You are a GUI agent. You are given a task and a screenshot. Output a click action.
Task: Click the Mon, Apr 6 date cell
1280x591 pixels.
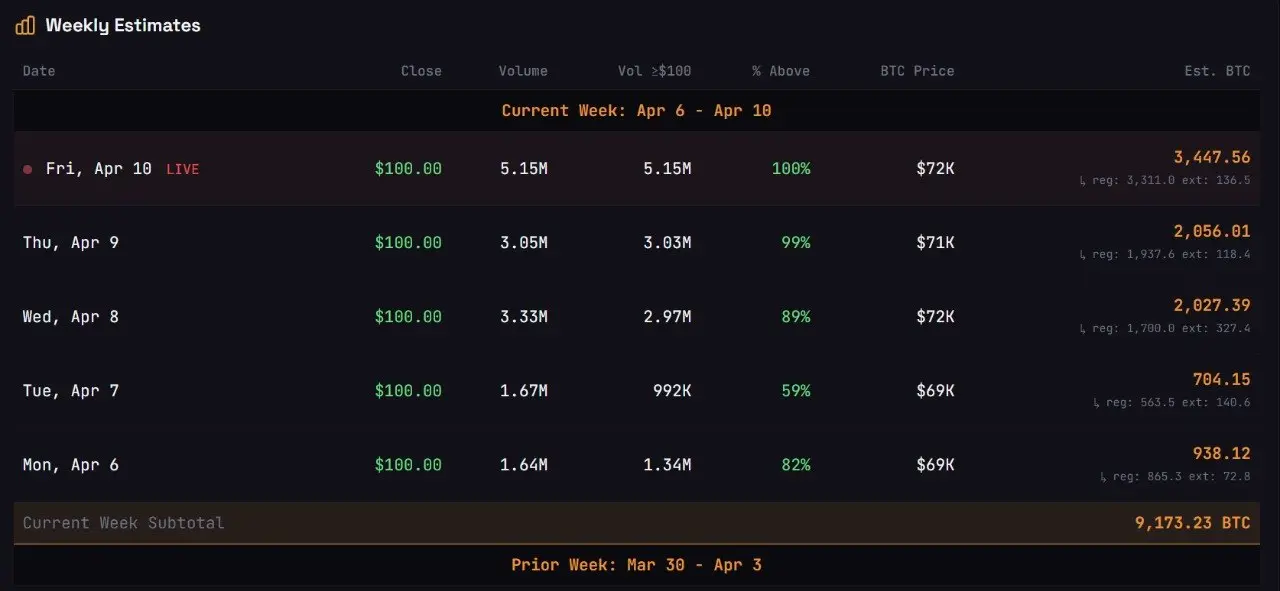(x=71, y=465)
